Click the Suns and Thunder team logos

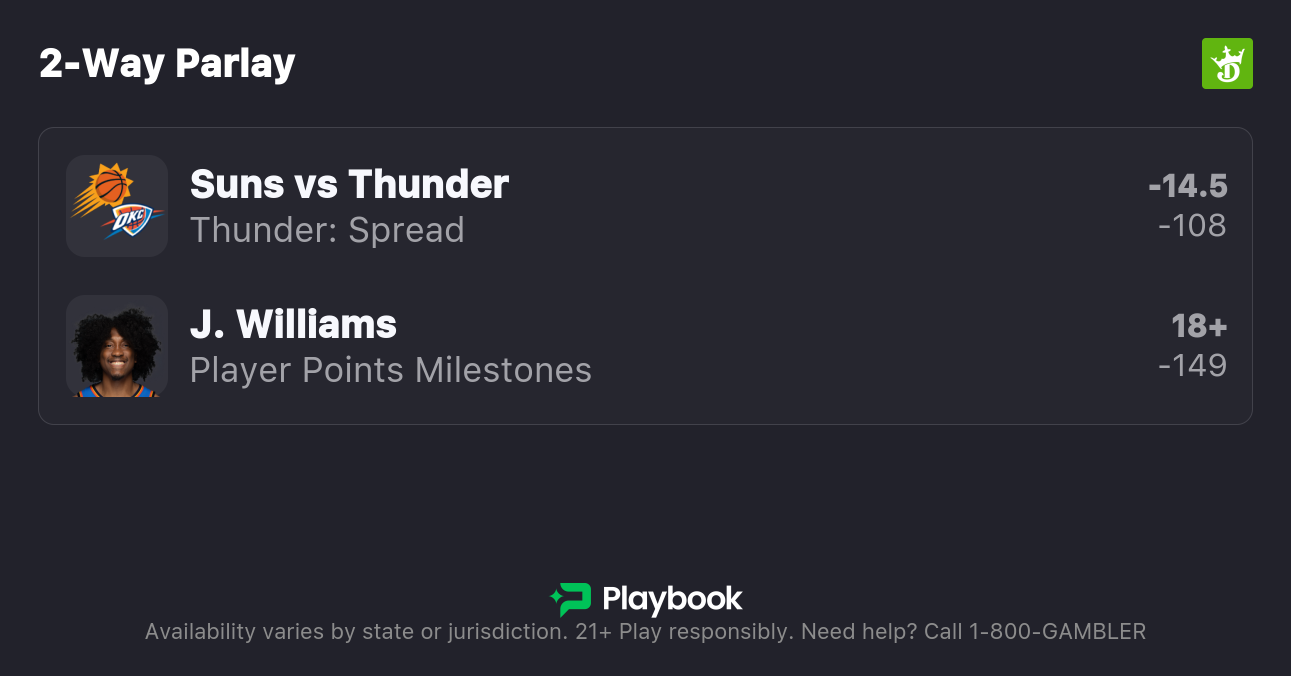[116, 206]
